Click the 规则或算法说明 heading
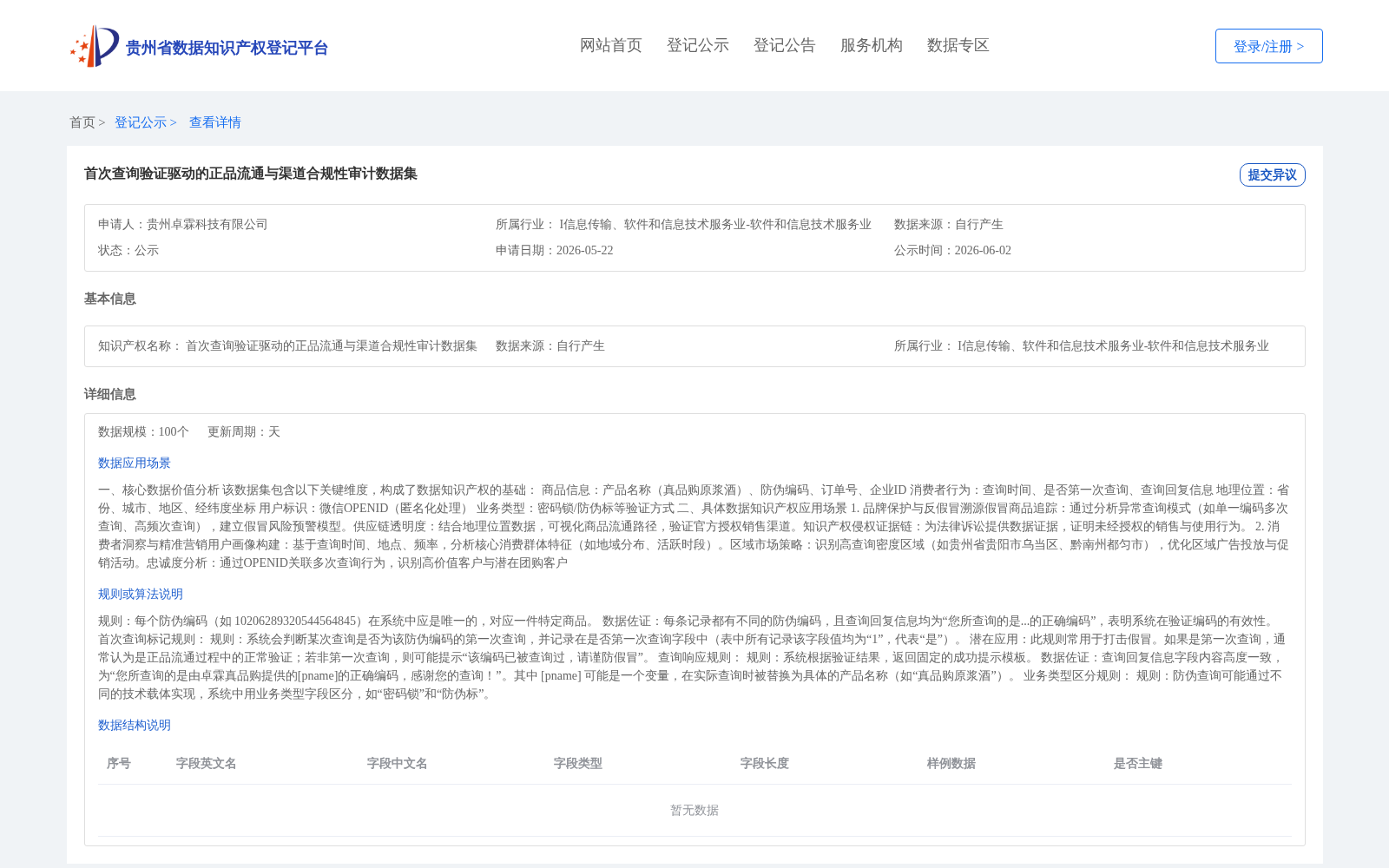Image resolution: width=1389 pixels, height=868 pixels. 141,594
